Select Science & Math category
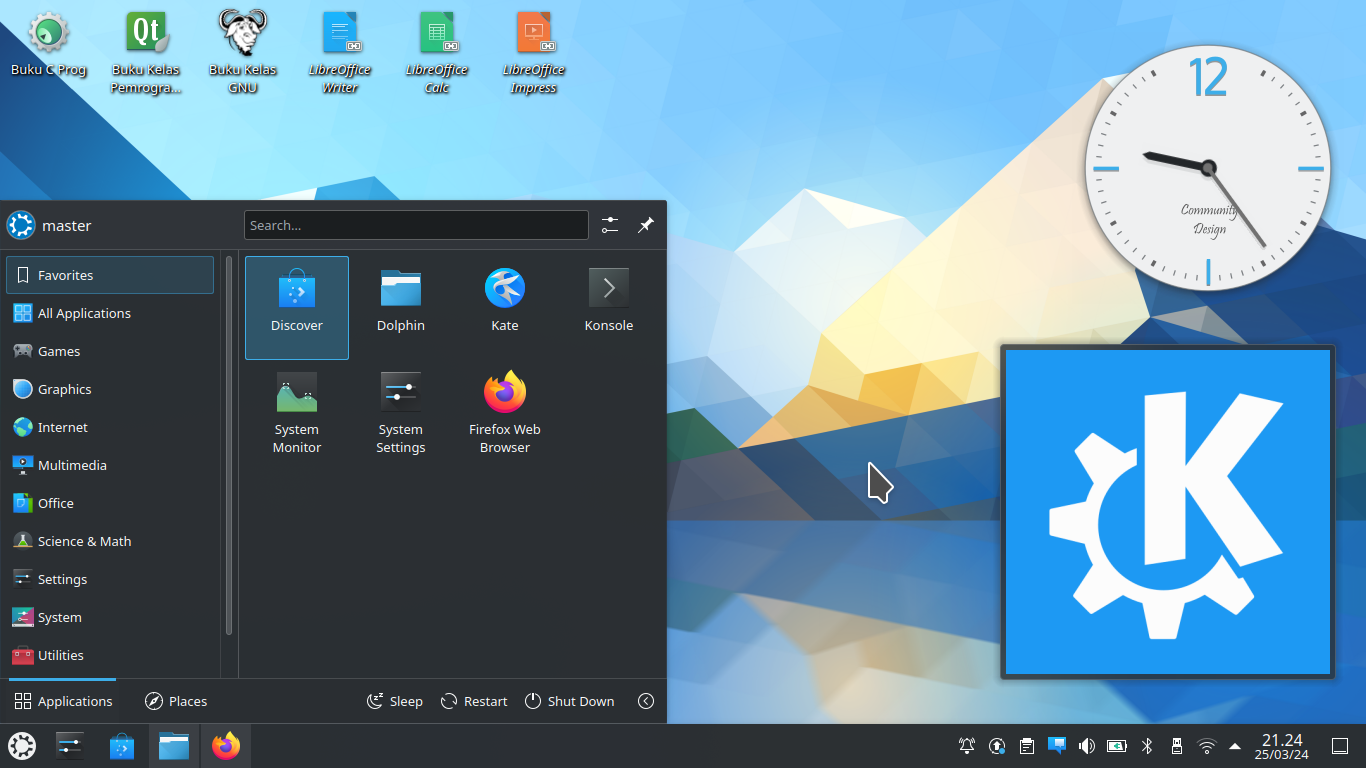The height and width of the screenshot is (768, 1366). coord(110,541)
